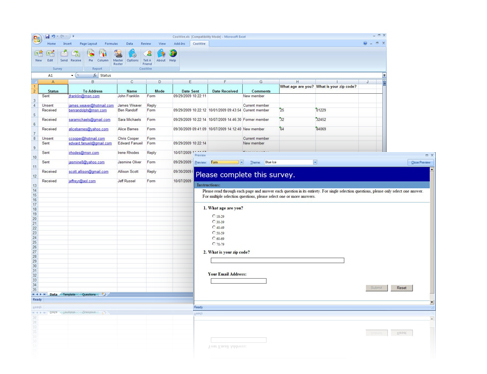Select the Comments header cell
The width and height of the screenshot is (487, 374).
(261, 89)
